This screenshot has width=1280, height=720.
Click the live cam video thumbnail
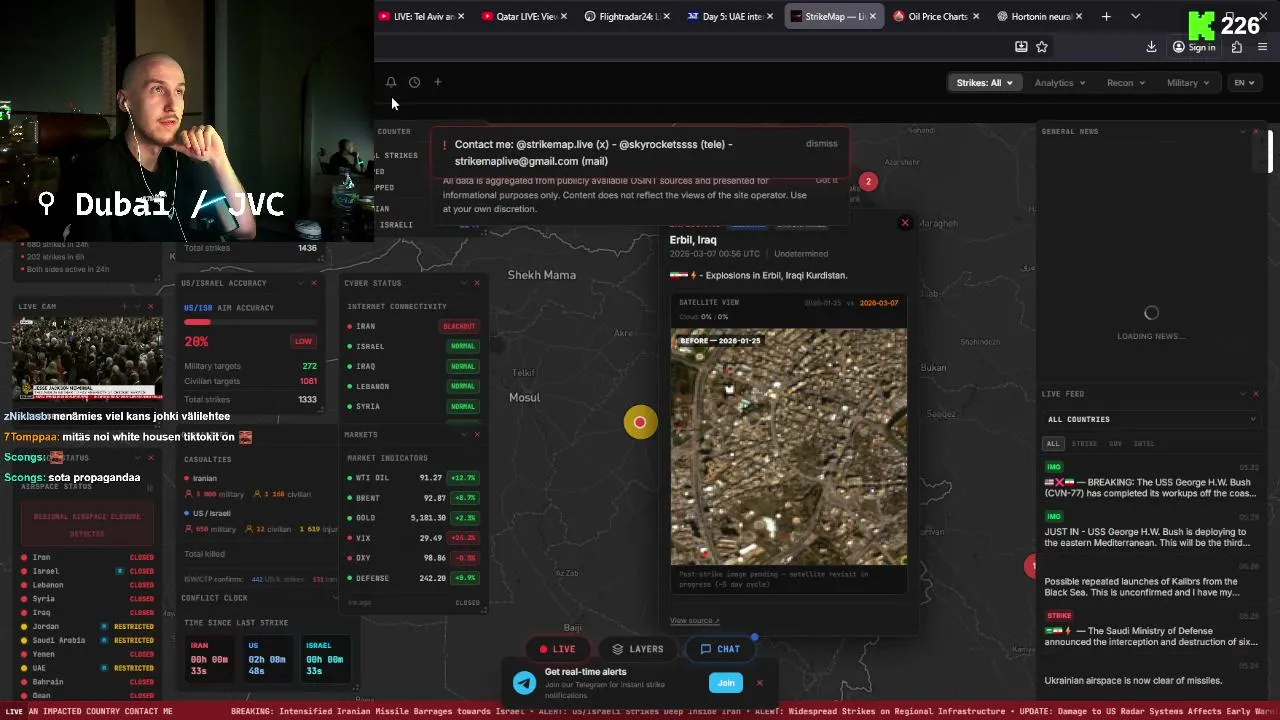87,358
